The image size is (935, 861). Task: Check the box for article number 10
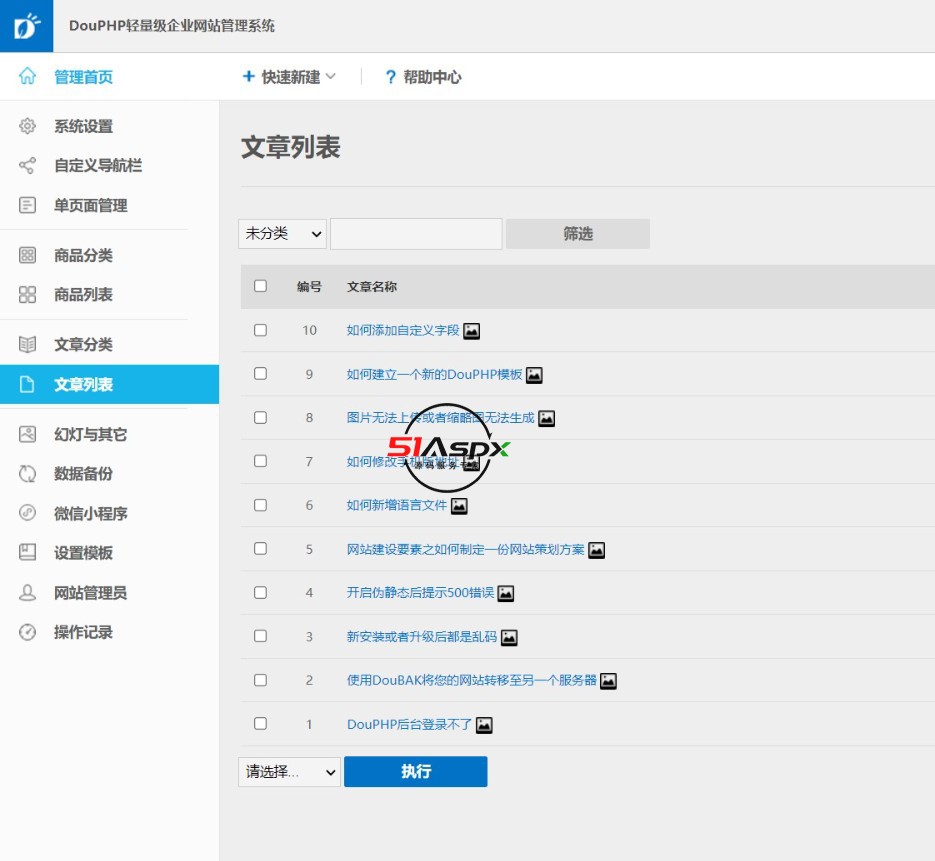(x=261, y=330)
